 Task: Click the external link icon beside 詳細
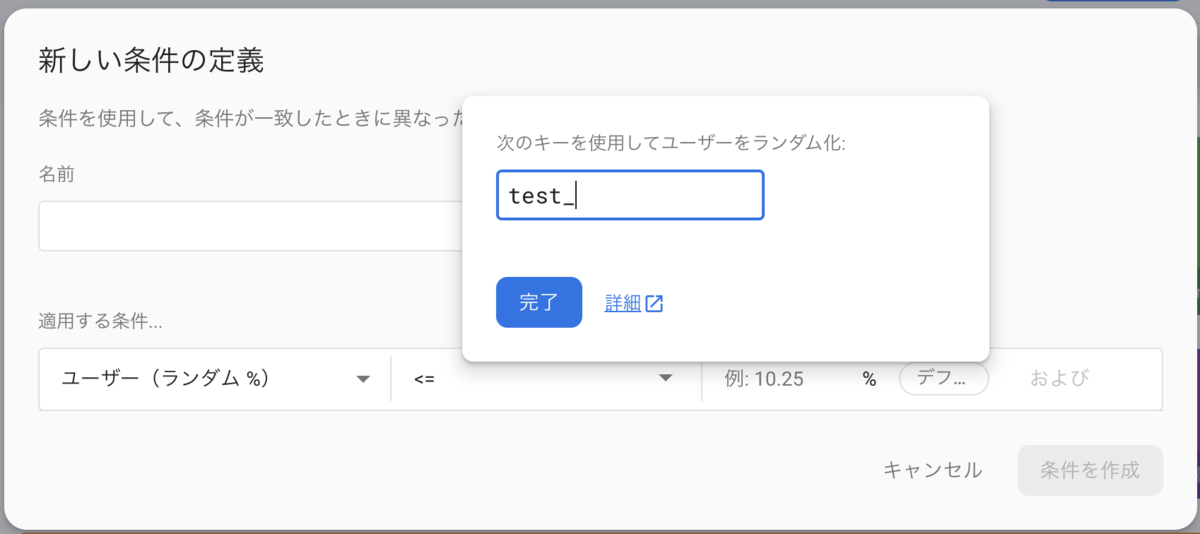click(654, 304)
